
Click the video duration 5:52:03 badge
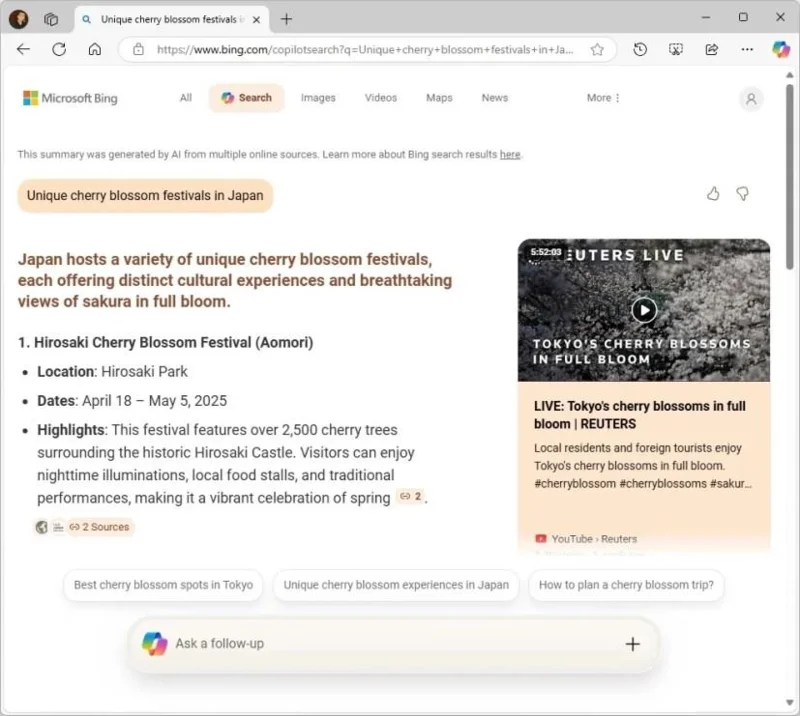click(x=545, y=252)
